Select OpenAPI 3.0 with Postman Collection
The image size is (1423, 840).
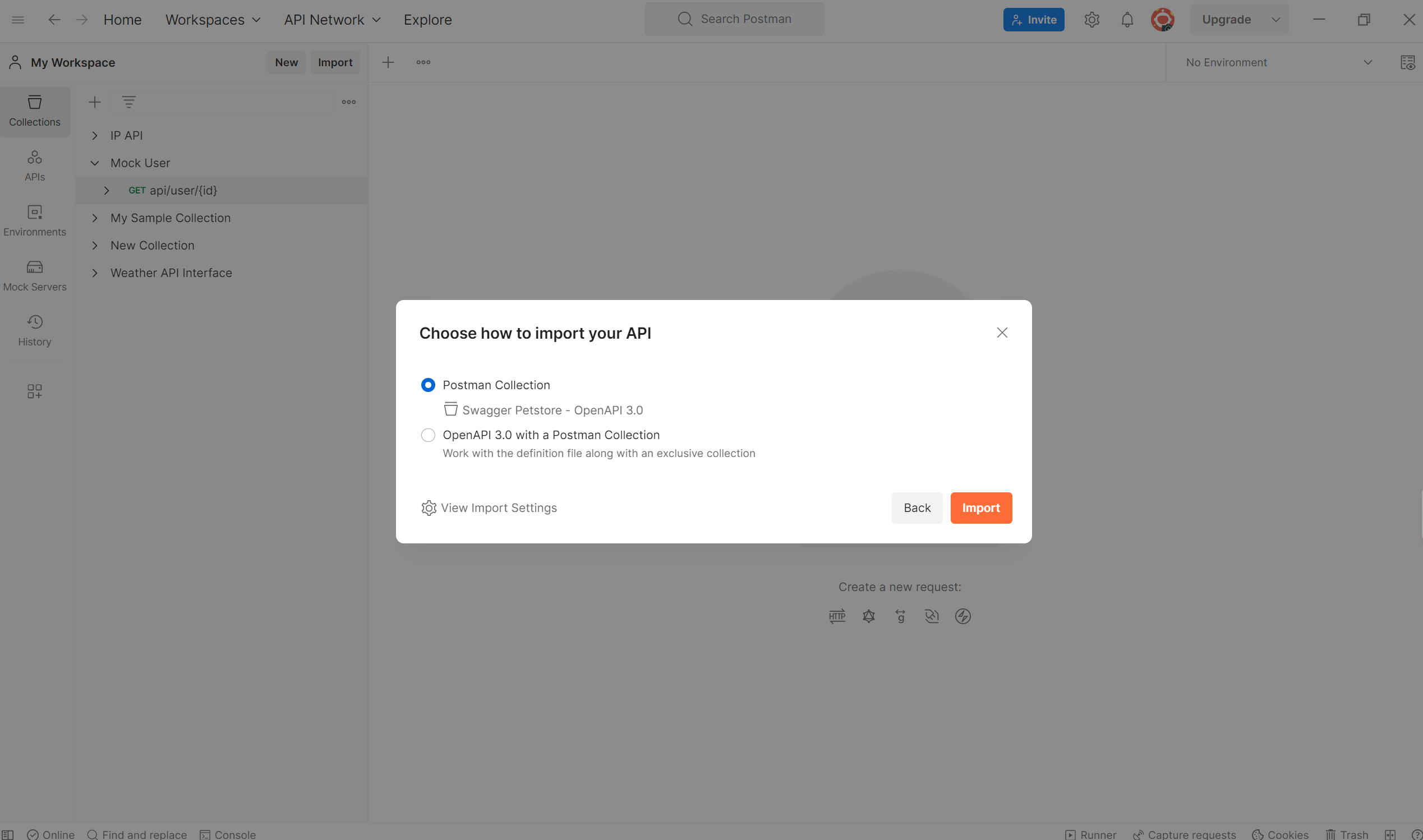428,435
